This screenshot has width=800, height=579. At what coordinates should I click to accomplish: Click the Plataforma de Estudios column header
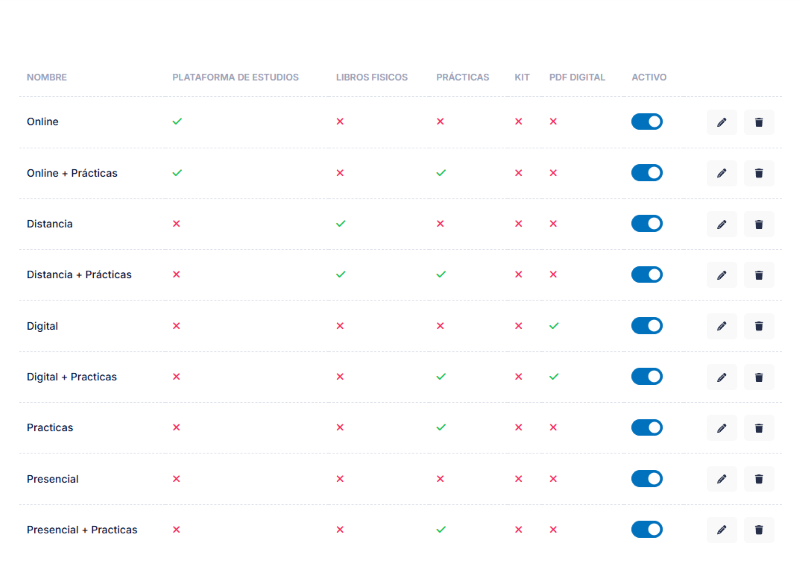tap(235, 78)
